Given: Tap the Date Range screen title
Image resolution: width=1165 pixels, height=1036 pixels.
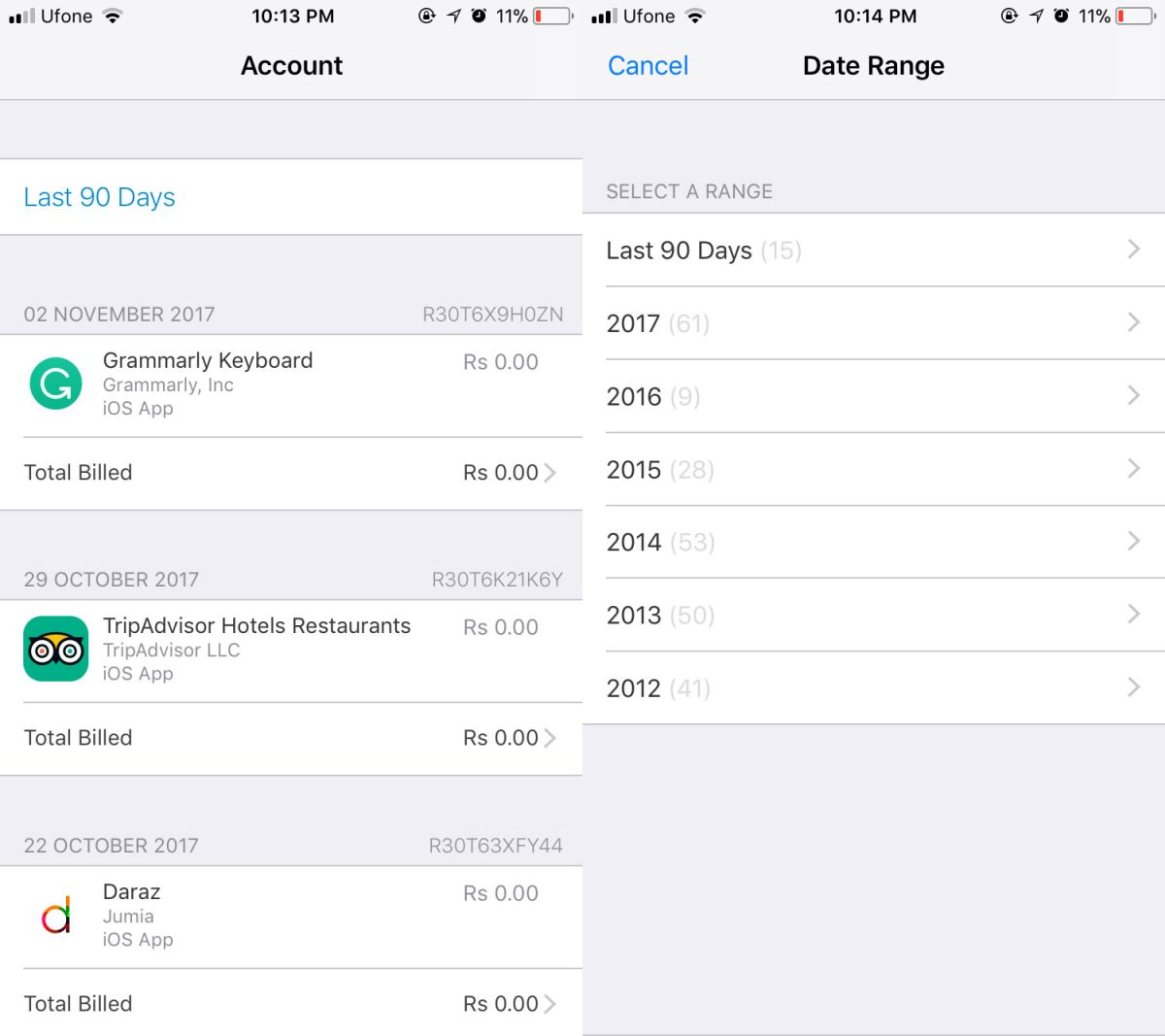Looking at the screenshot, I should pyautogui.click(x=874, y=65).
